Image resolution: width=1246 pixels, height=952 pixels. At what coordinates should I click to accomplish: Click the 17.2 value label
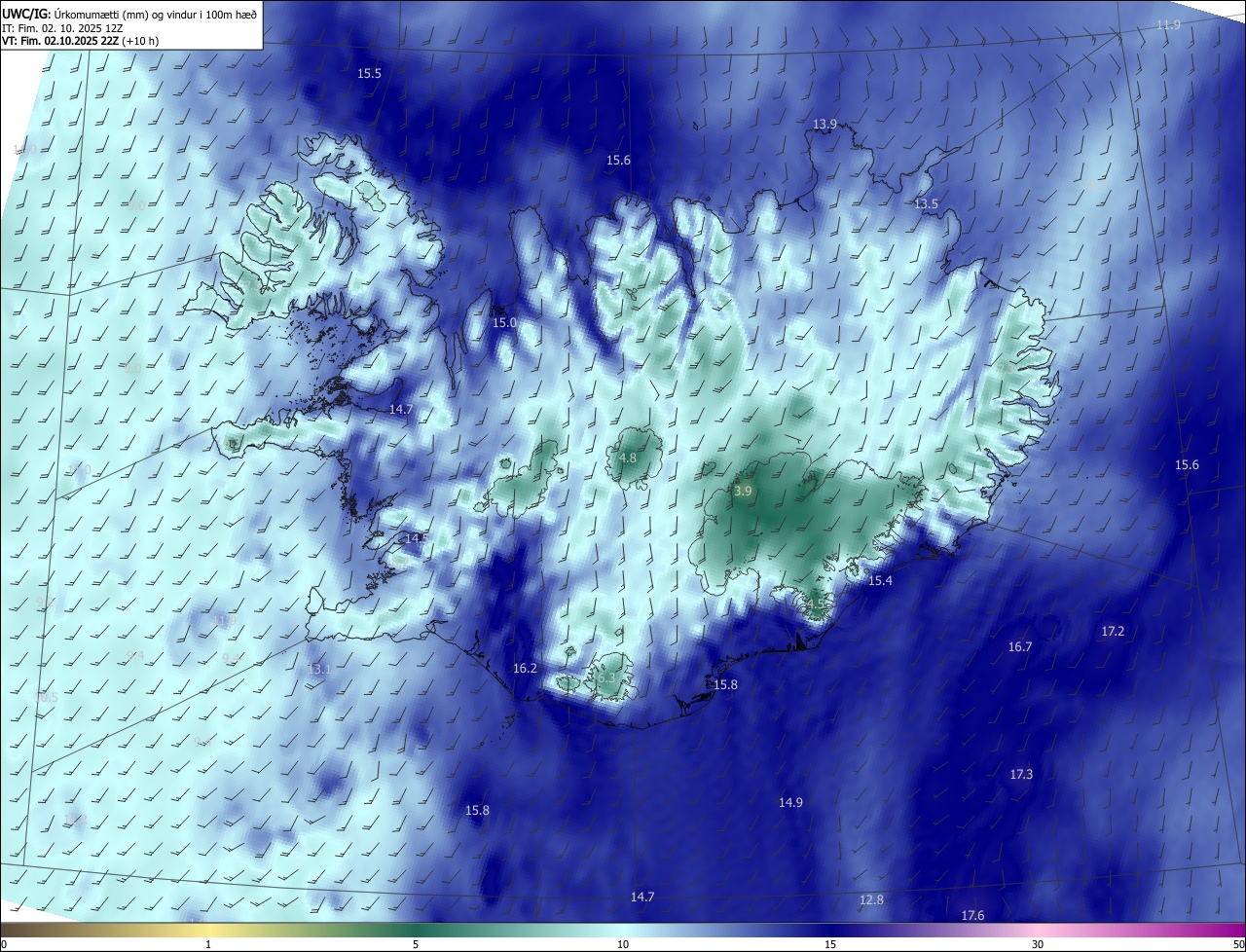click(x=1113, y=632)
